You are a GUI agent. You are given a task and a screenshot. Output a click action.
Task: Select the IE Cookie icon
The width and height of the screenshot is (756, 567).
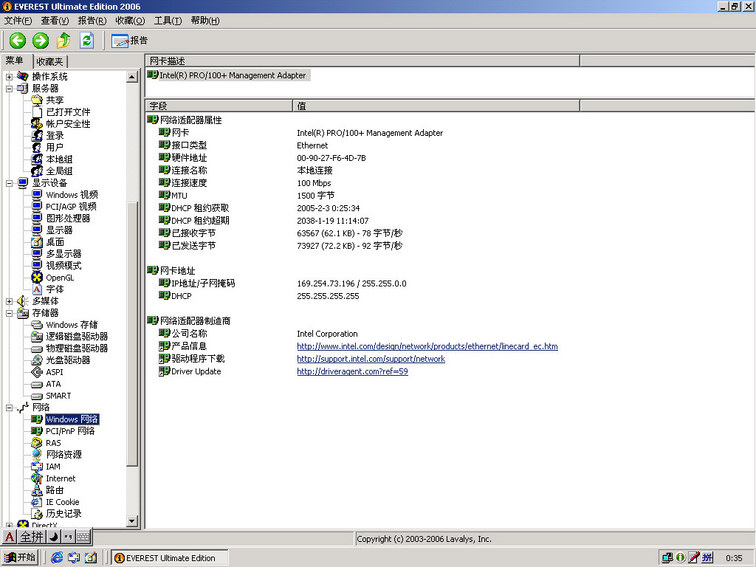coord(37,502)
